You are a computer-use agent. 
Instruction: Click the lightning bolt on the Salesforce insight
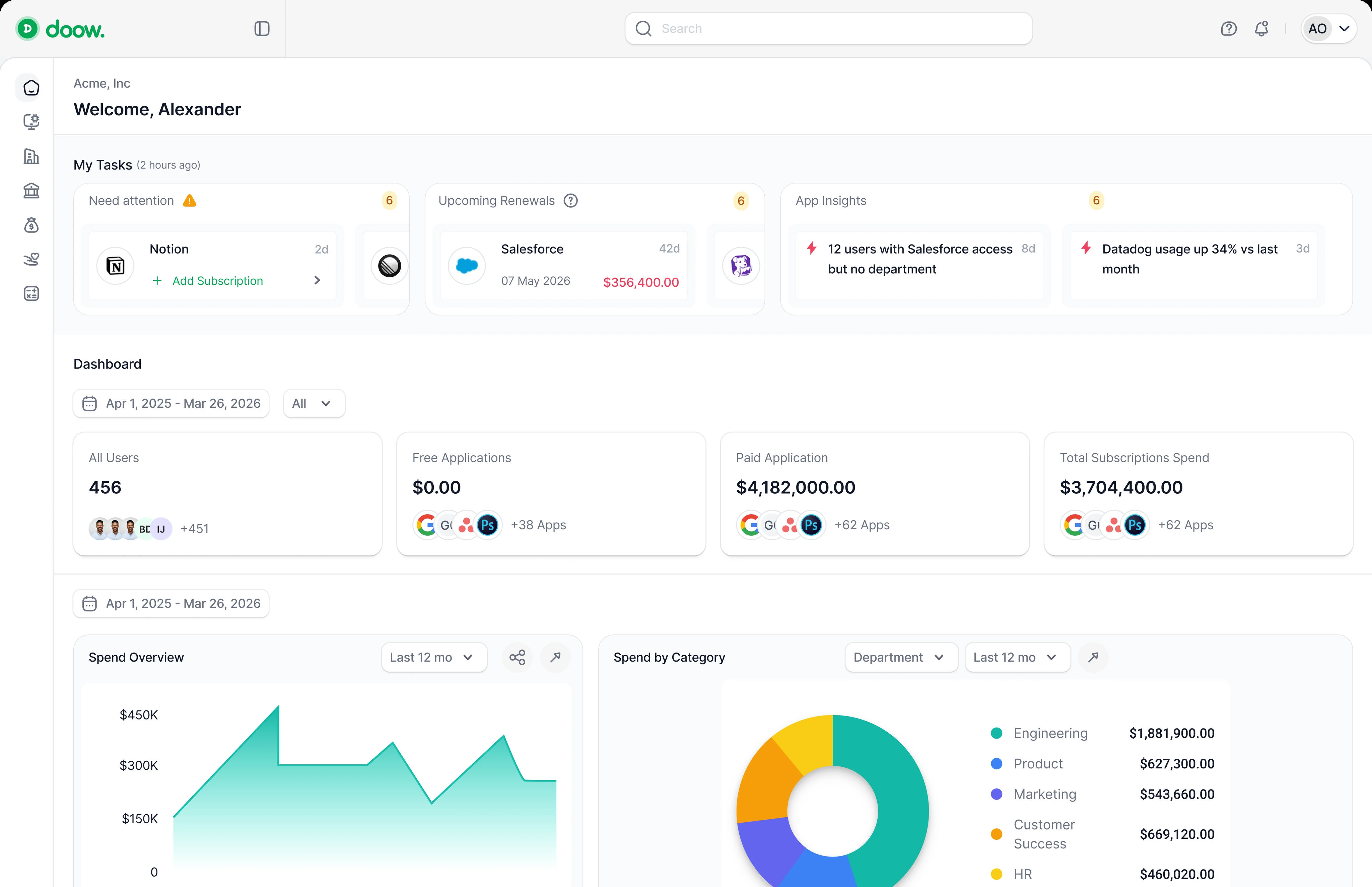[812, 248]
